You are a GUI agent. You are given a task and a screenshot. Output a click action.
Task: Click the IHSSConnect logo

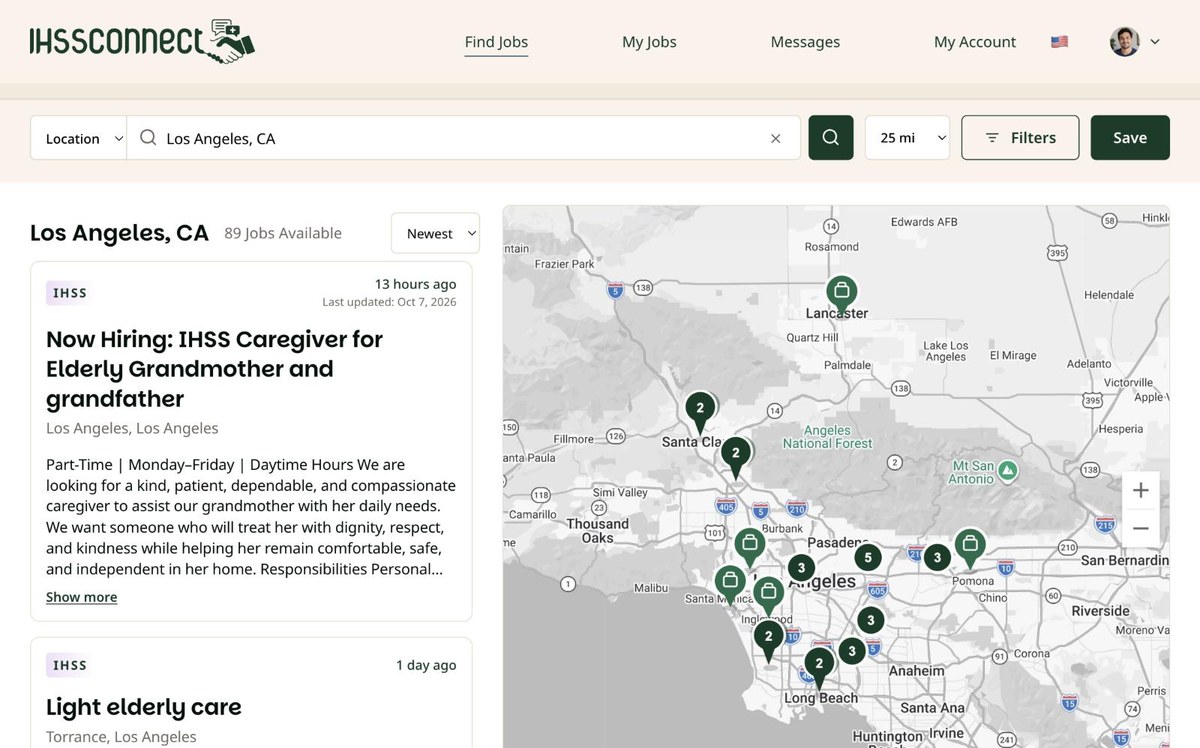click(x=142, y=41)
